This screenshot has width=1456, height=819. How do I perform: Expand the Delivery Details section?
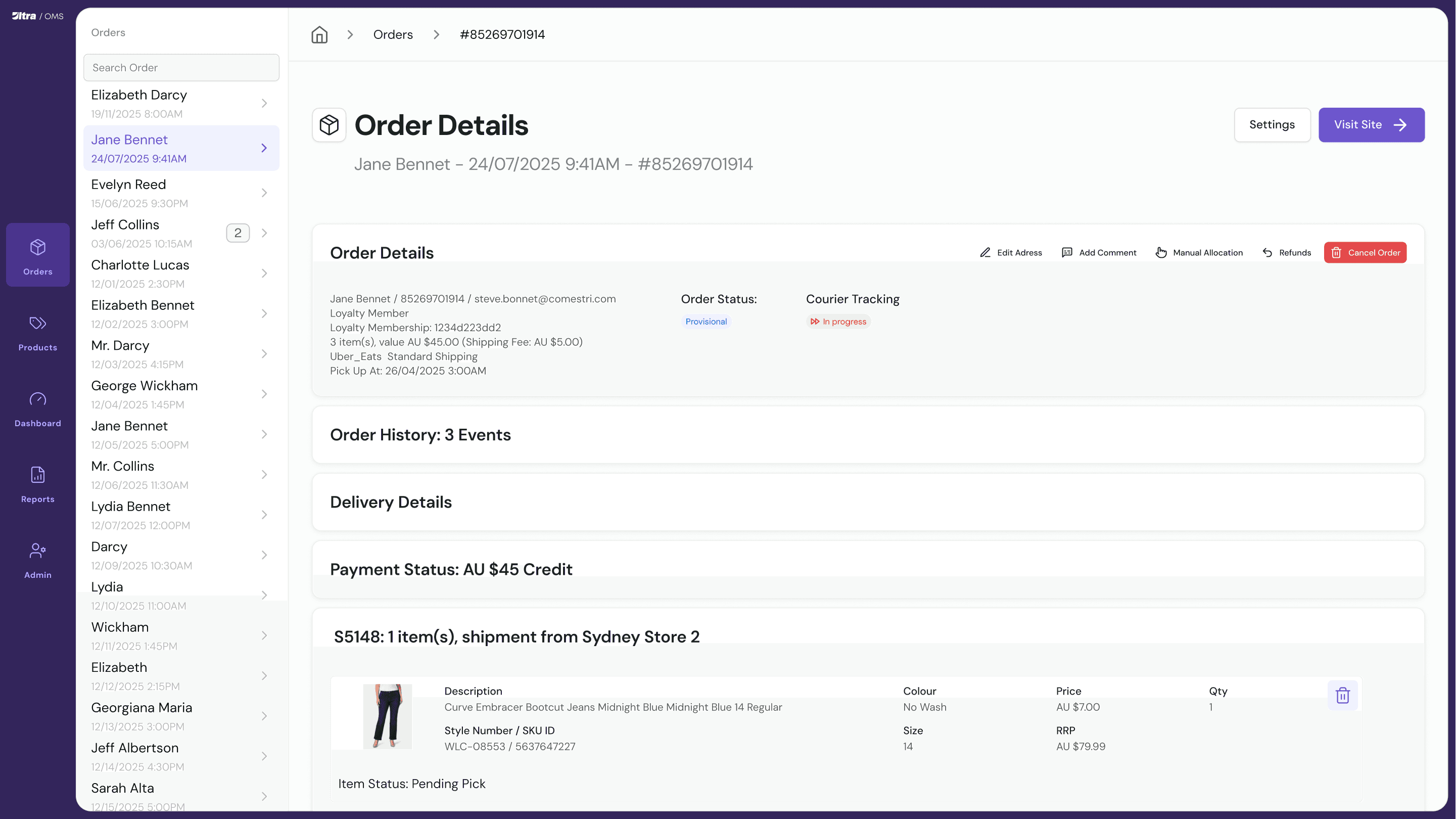[x=868, y=502]
